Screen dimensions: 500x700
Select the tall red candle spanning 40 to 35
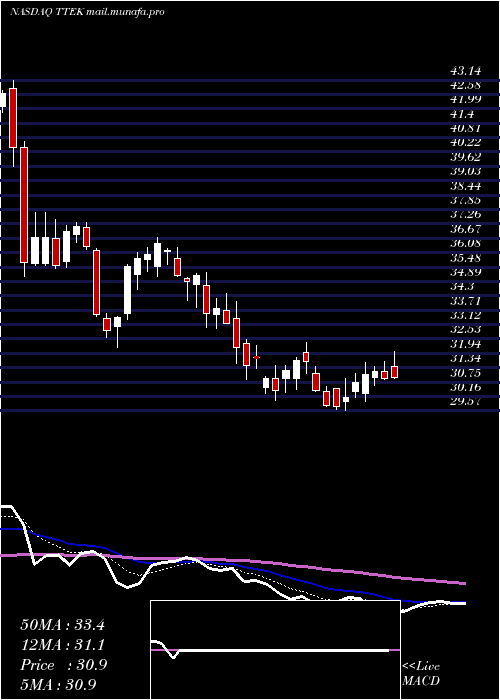click(x=24, y=205)
